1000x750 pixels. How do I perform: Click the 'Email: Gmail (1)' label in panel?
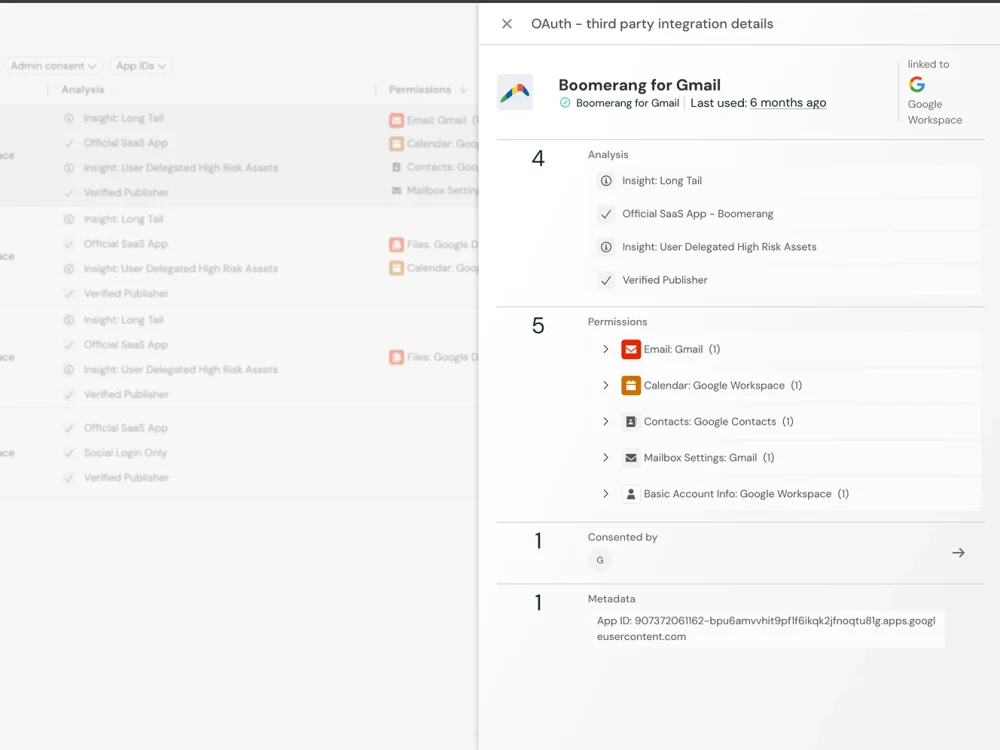point(682,349)
